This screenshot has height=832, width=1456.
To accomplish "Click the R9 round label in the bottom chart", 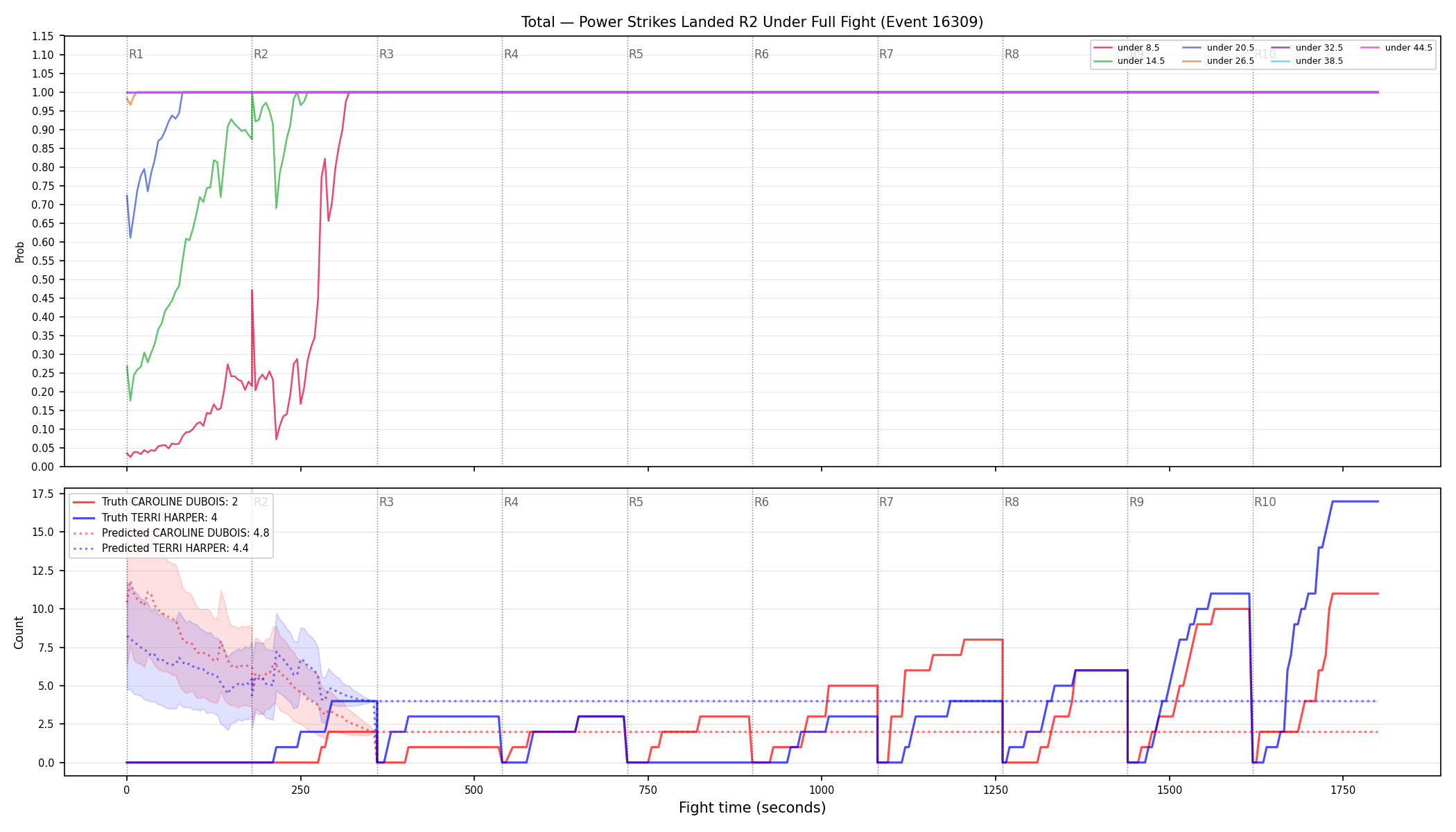I will (x=1136, y=502).
